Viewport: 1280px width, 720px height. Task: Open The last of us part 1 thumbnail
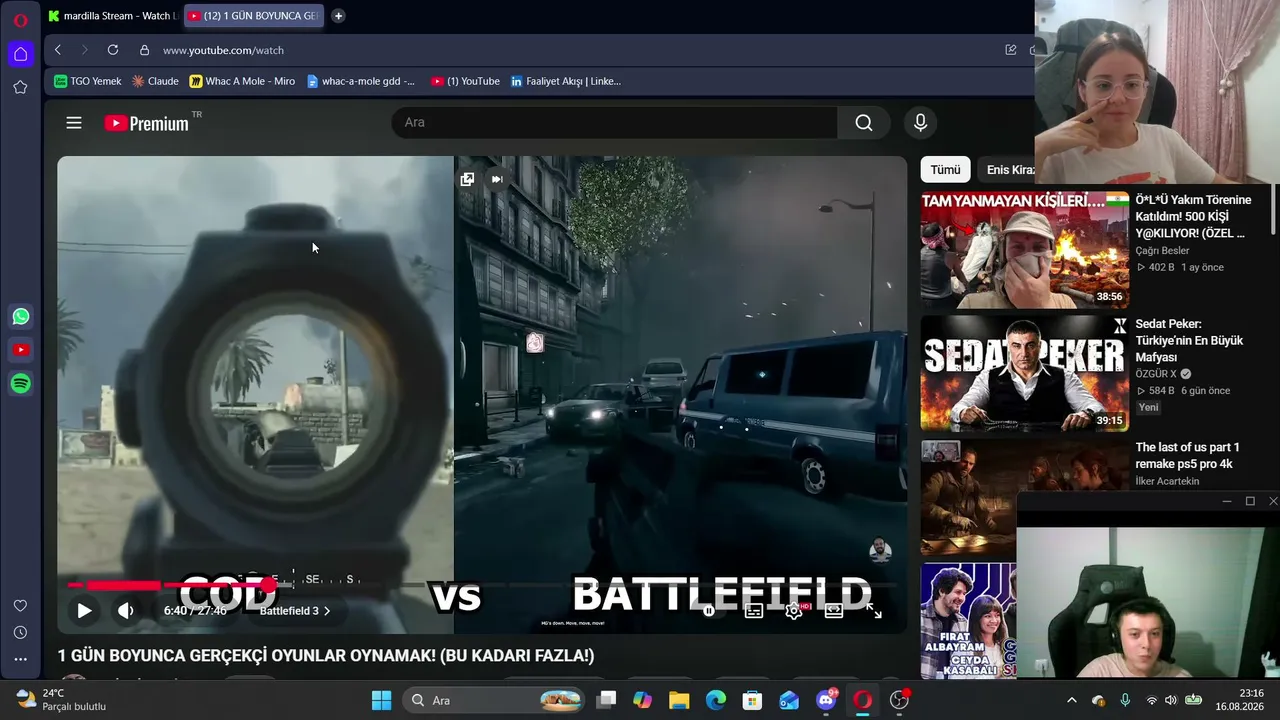(969, 498)
